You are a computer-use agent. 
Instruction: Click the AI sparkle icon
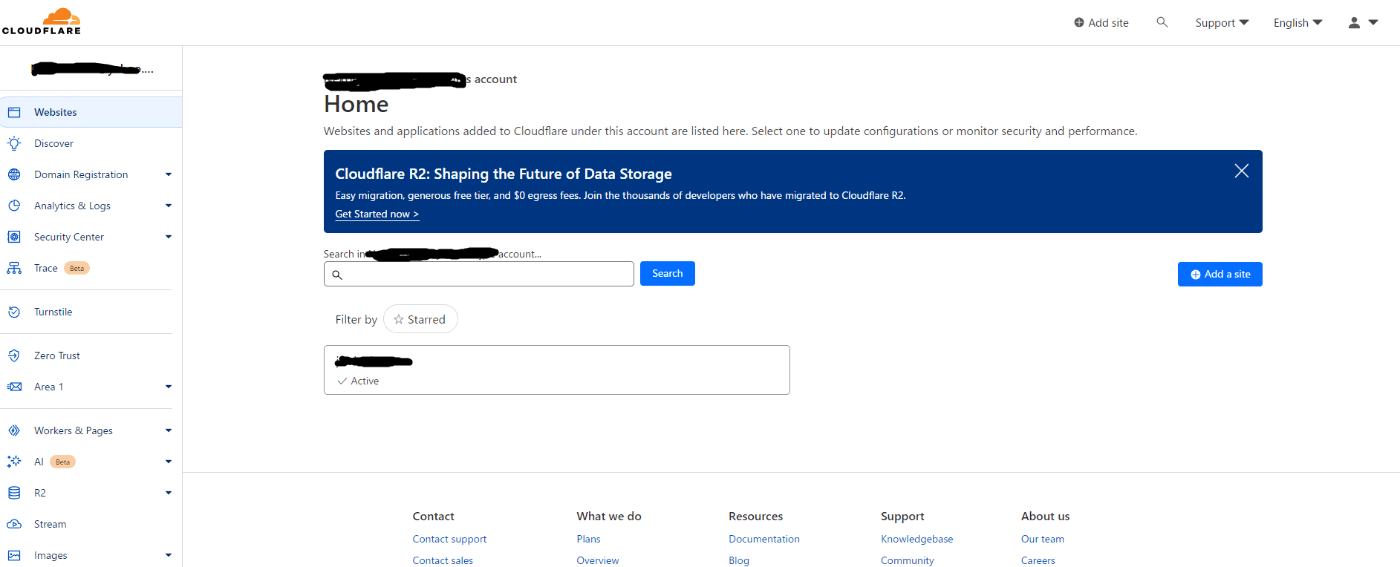coord(14,461)
